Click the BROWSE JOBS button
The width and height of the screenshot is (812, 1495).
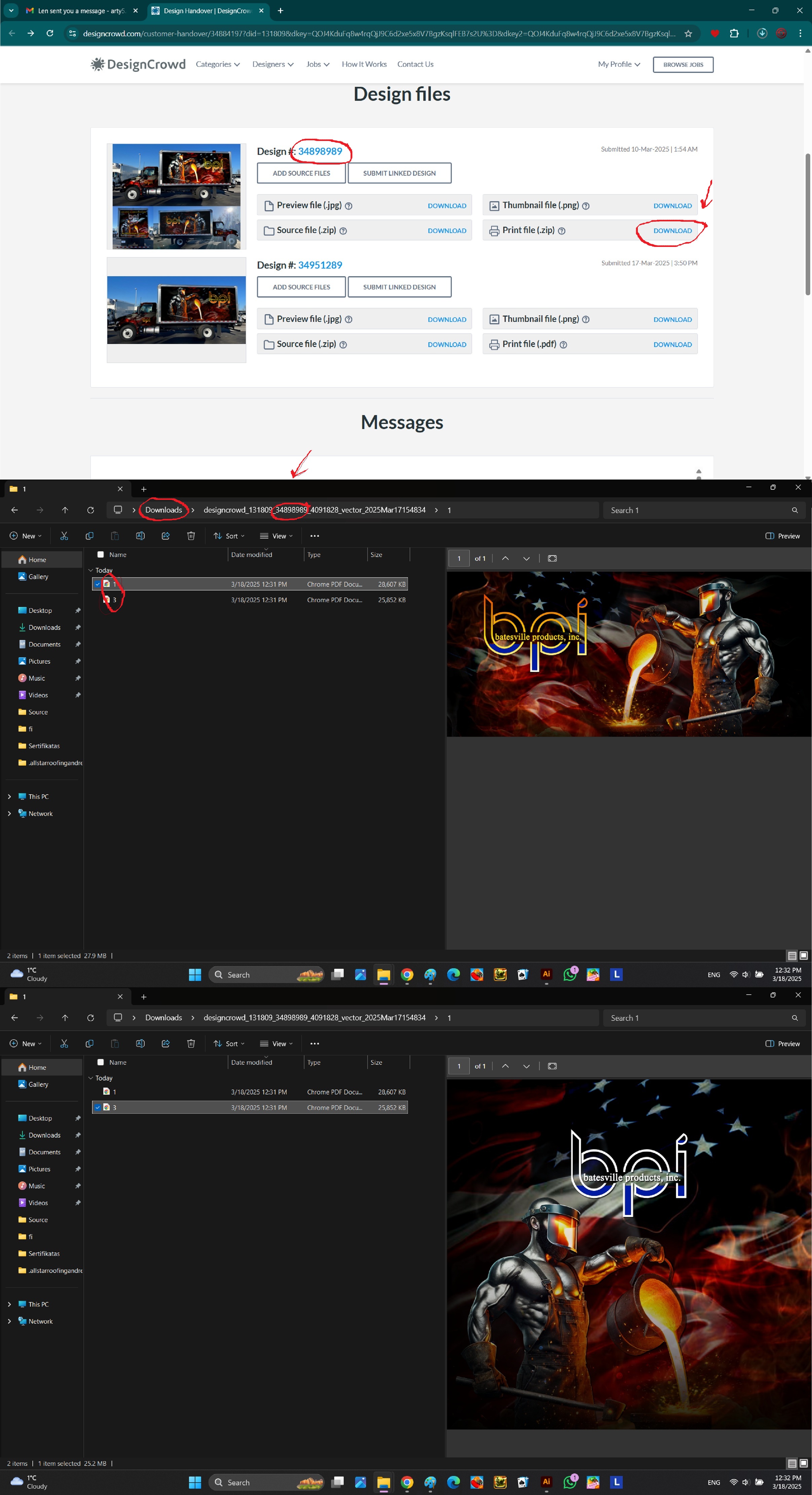[x=683, y=64]
